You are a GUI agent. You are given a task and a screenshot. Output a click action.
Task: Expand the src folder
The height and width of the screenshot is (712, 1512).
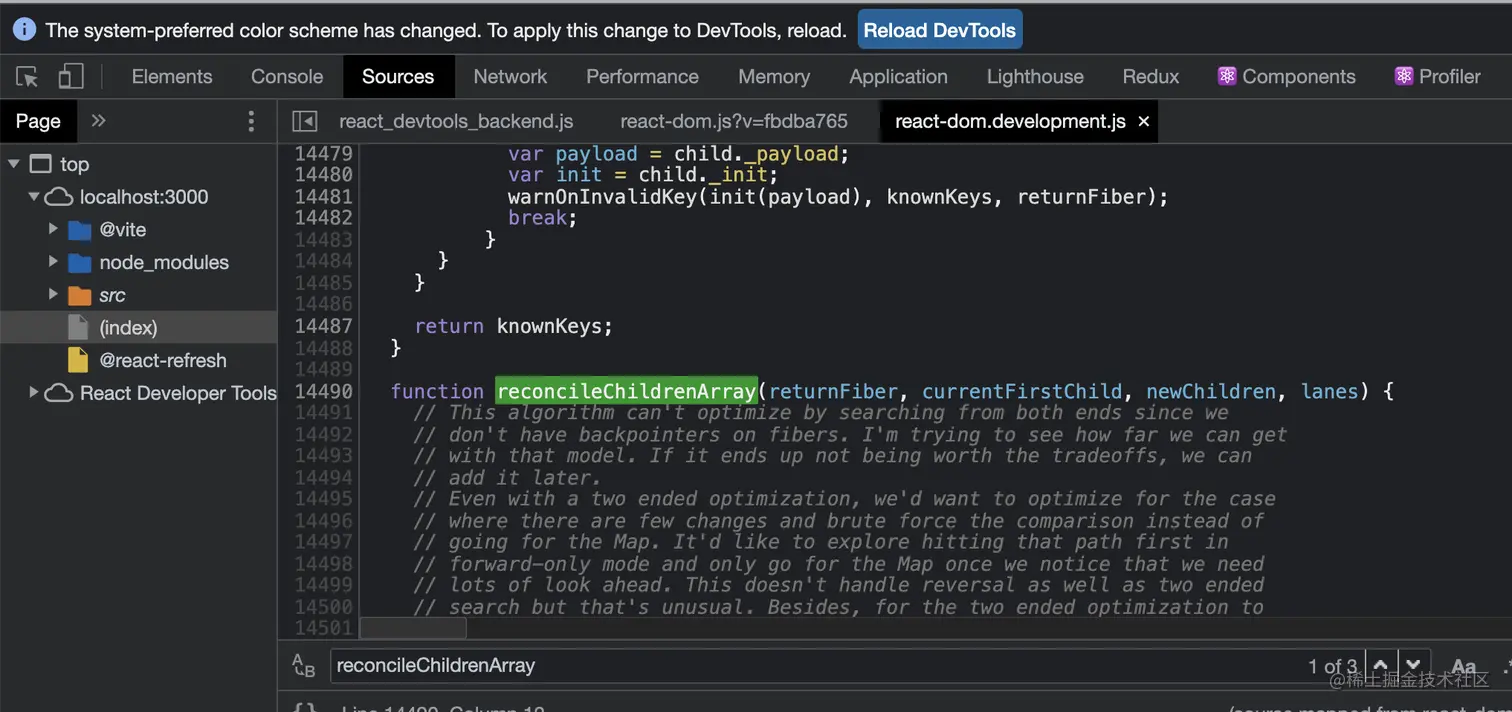[54, 295]
